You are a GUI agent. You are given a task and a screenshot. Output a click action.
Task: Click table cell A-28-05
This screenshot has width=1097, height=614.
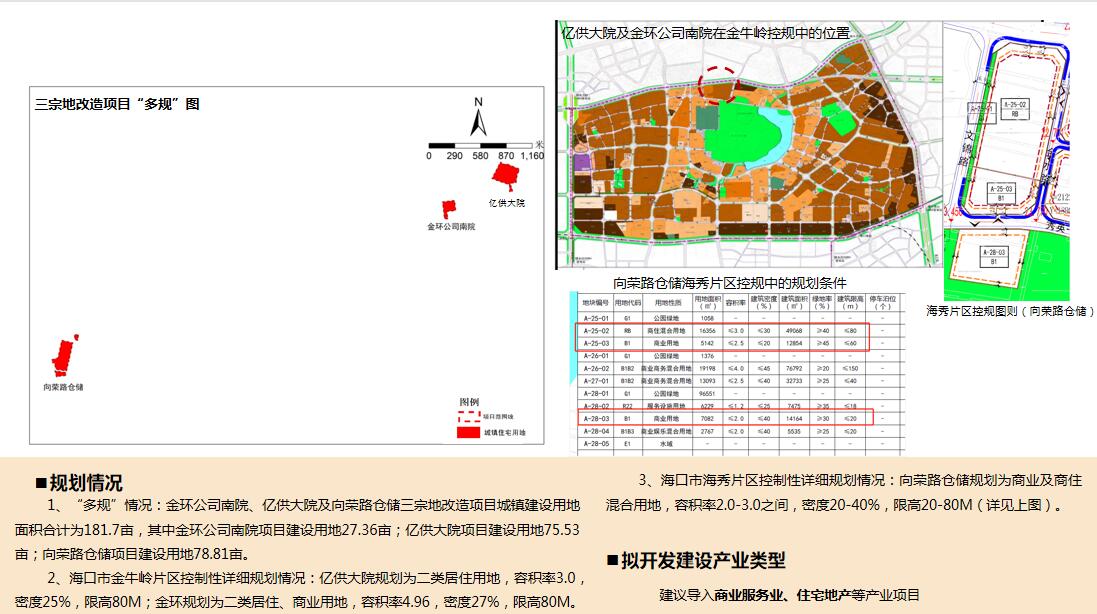point(596,444)
